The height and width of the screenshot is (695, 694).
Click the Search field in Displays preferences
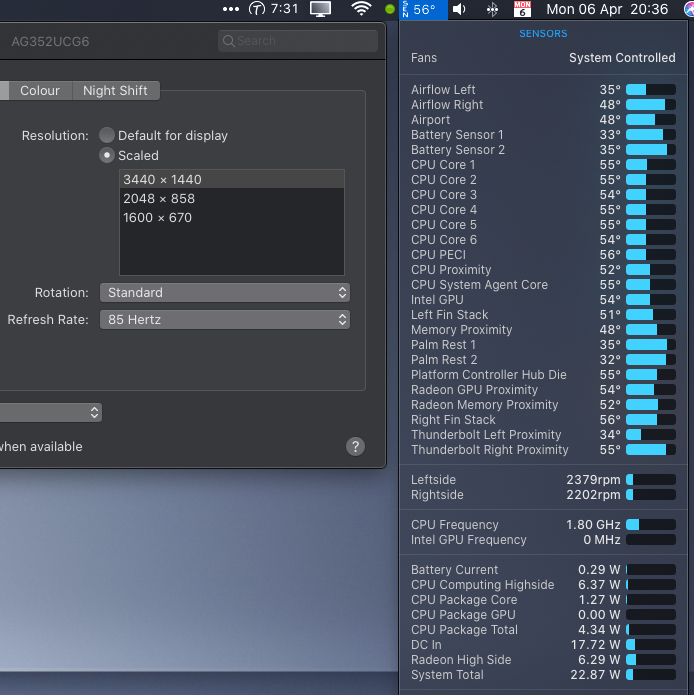click(298, 41)
